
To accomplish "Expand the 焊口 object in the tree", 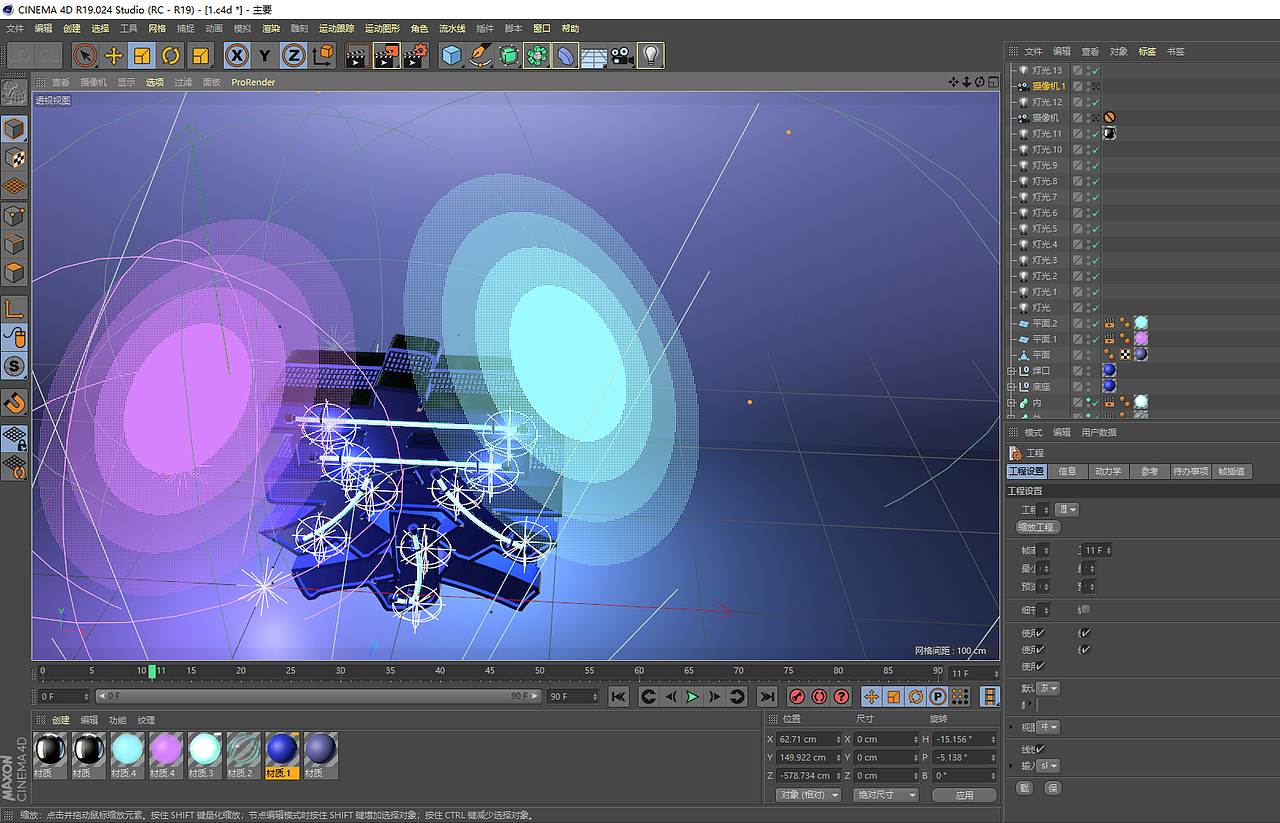I will click(1011, 371).
